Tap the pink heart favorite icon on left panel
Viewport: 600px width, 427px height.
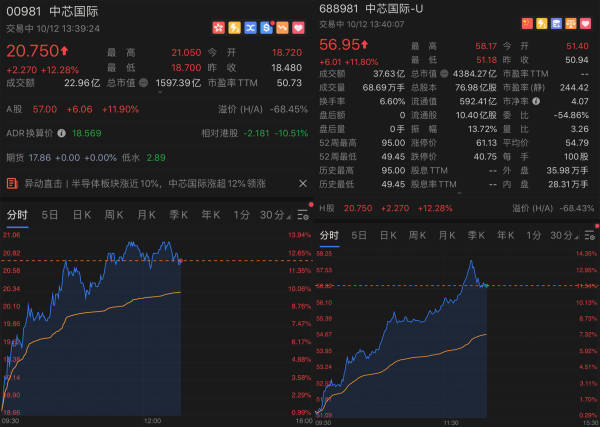click(x=298, y=26)
